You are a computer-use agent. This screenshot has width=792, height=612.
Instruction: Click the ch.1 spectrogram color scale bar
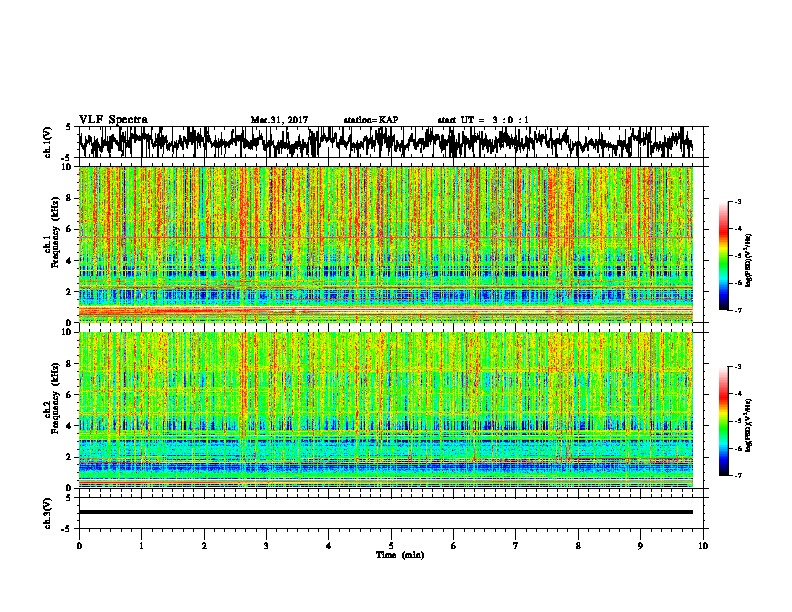click(x=723, y=256)
